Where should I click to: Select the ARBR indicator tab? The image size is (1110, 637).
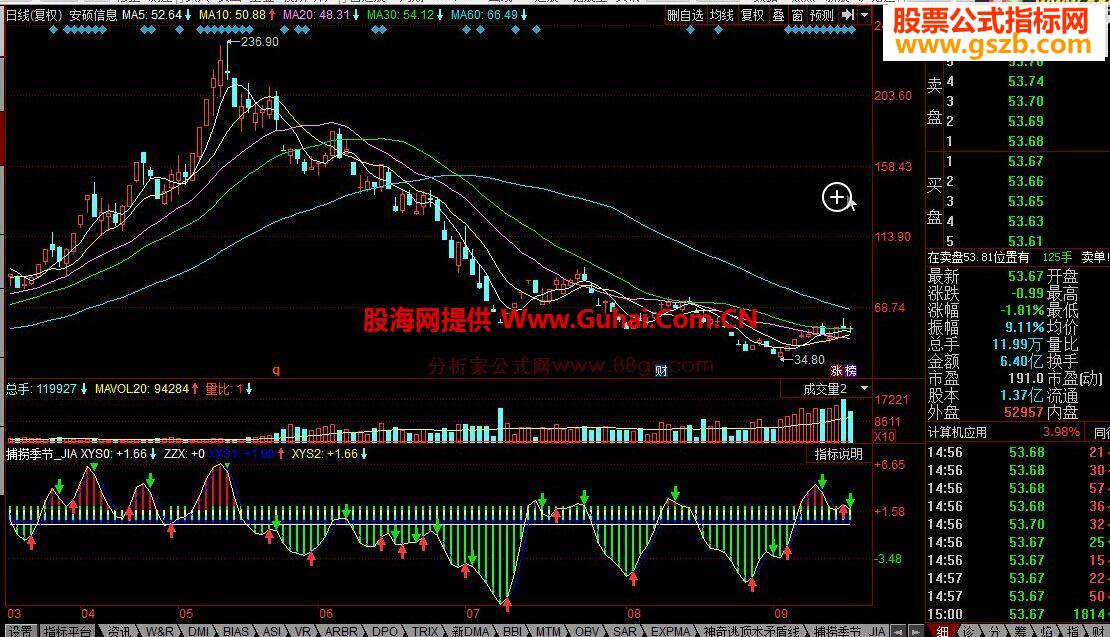click(341, 631)
